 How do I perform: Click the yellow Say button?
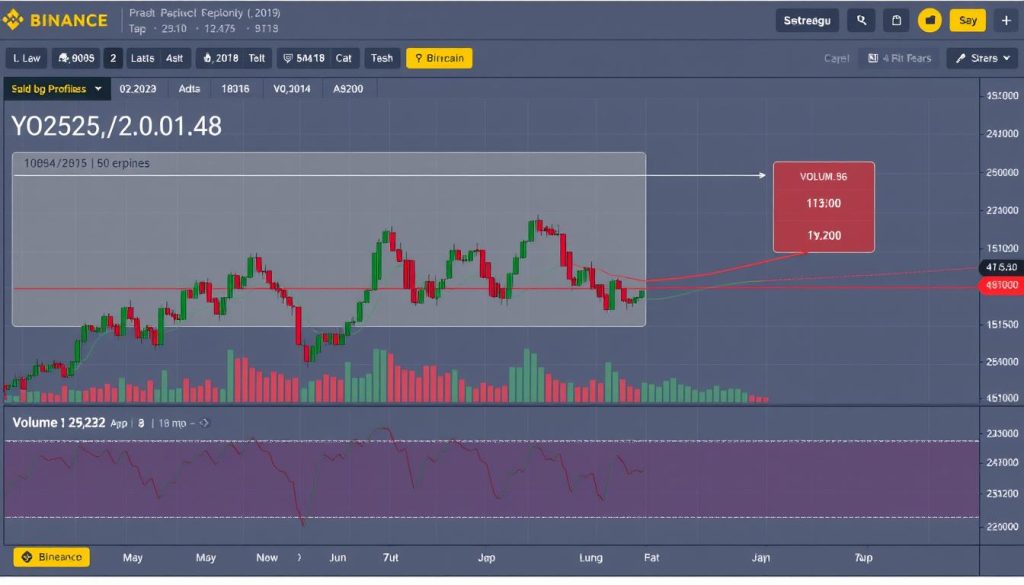[967, 20]
